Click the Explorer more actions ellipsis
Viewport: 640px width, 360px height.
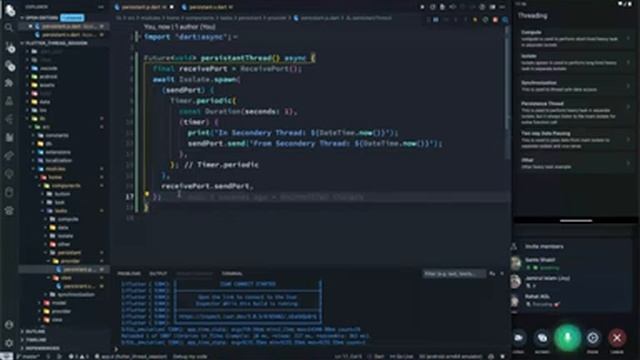click(101, 7)
